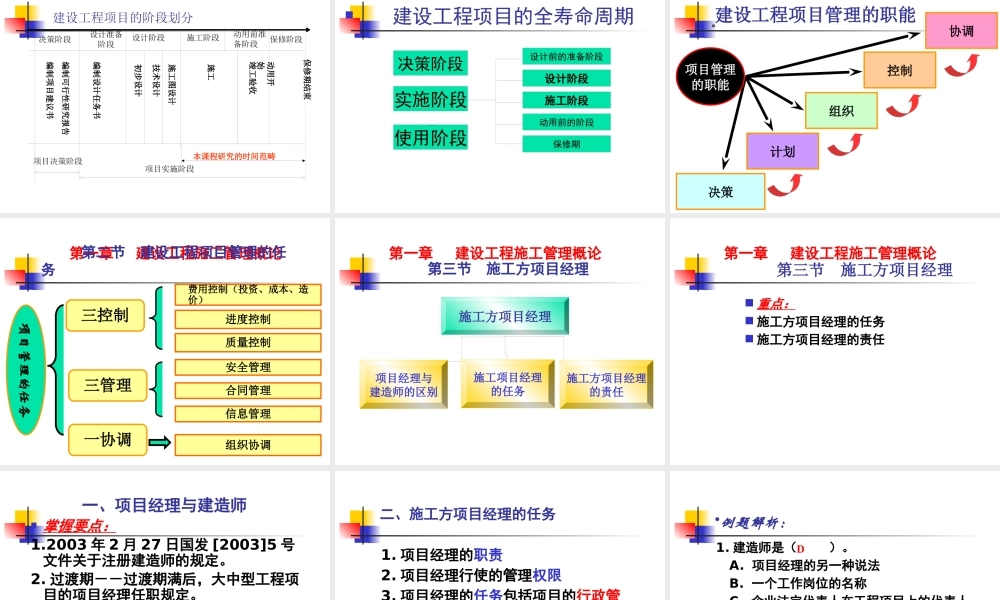The height and width of the screenshot is (600, 1000).
Task: Click the red 掌握要点: heading
Action: pos(79,526)
